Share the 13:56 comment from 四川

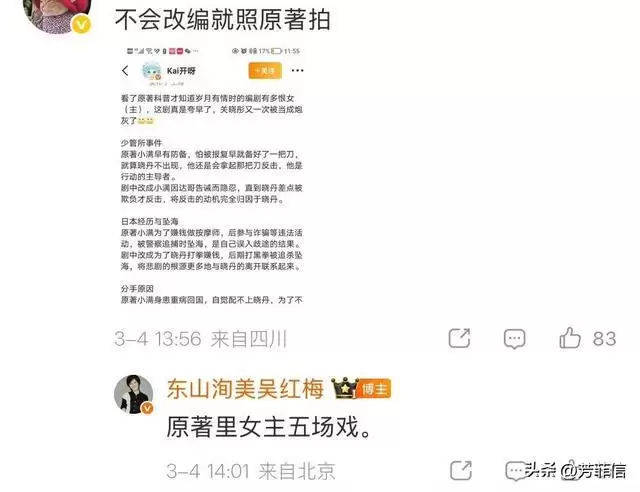click(460, 338)
